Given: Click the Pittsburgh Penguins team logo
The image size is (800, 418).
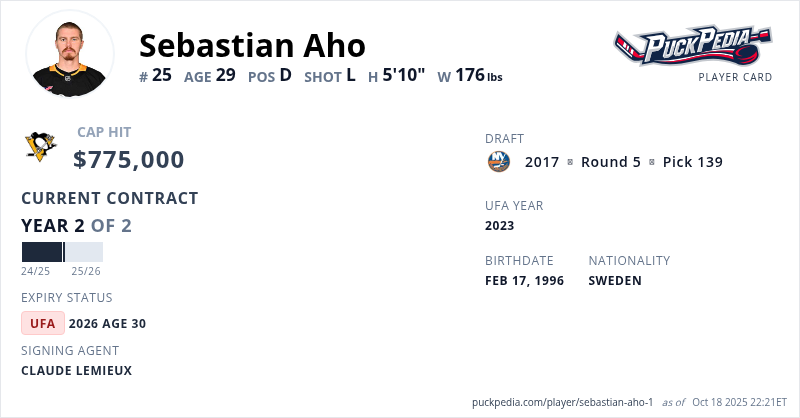Looking at the screenshot, I should coord(40,147).
